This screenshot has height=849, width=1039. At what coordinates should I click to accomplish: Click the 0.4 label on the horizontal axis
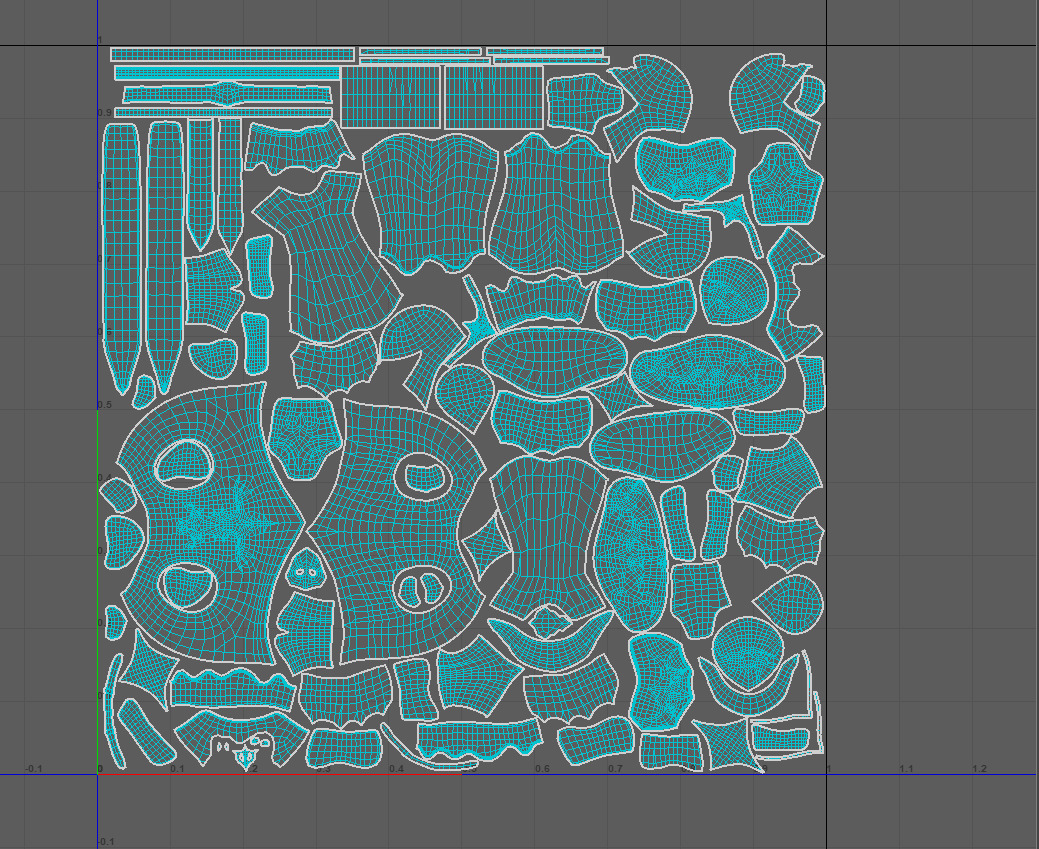tap(396, 769)
